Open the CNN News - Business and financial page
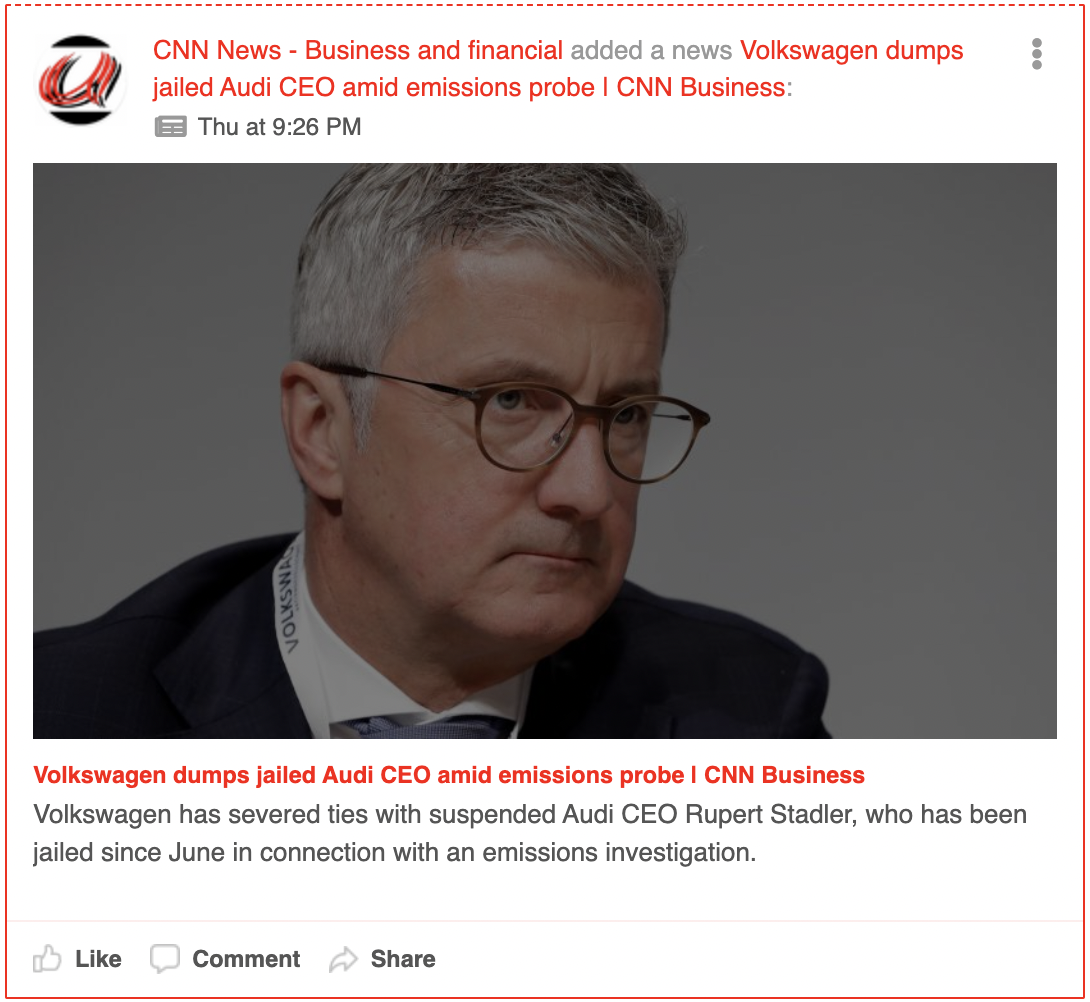The width and height of the screenshot is (1090, 1002). tap(357, 51)
